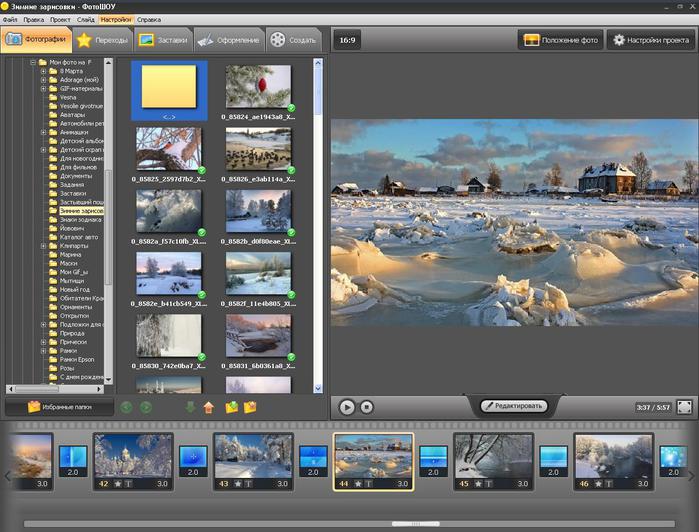This screenshot has height=532, width=699.
Task: Click the "Редактировать" button
Action: (x=516, y=406)
